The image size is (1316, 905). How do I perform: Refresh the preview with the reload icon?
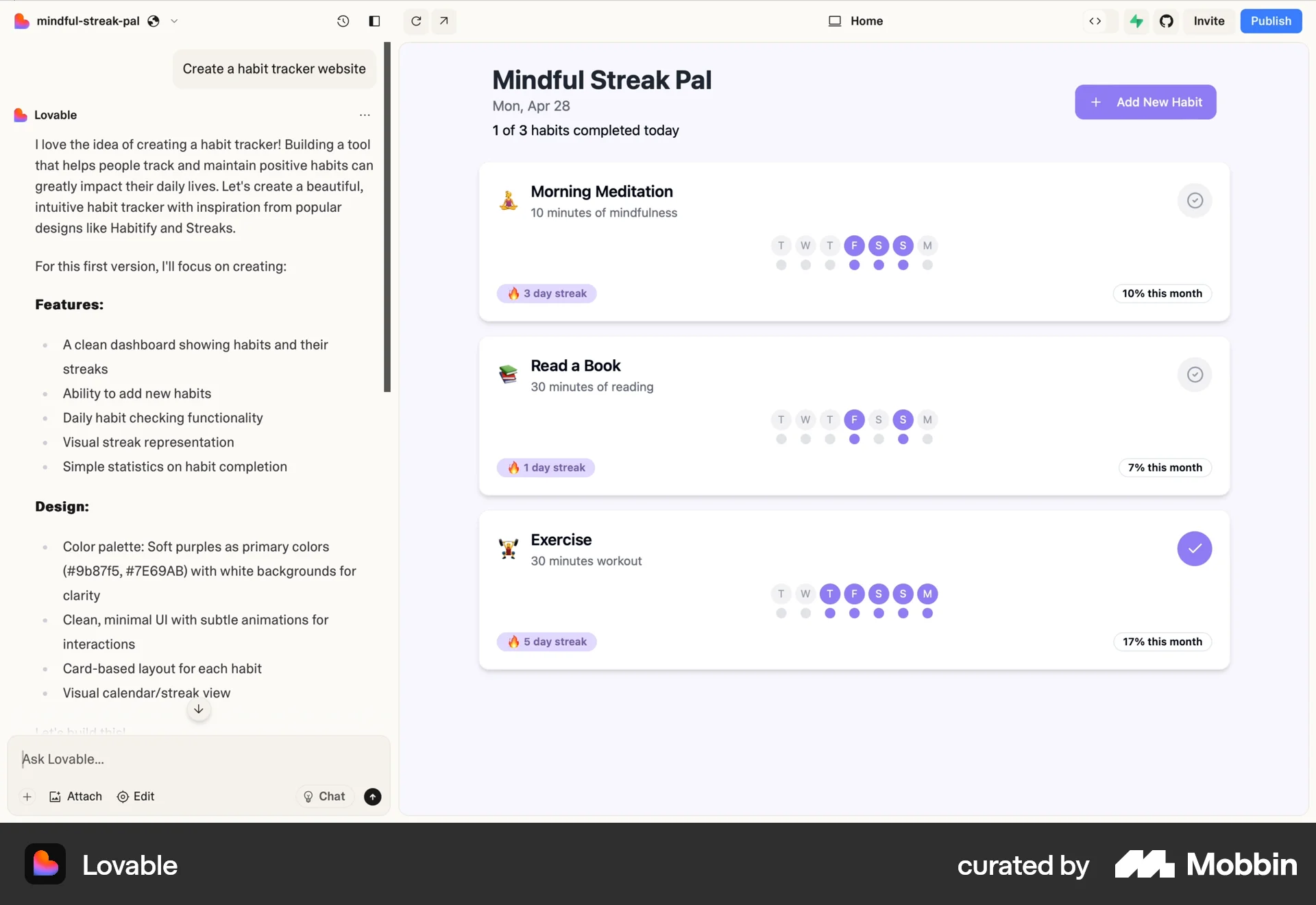[x=415, y=21]
